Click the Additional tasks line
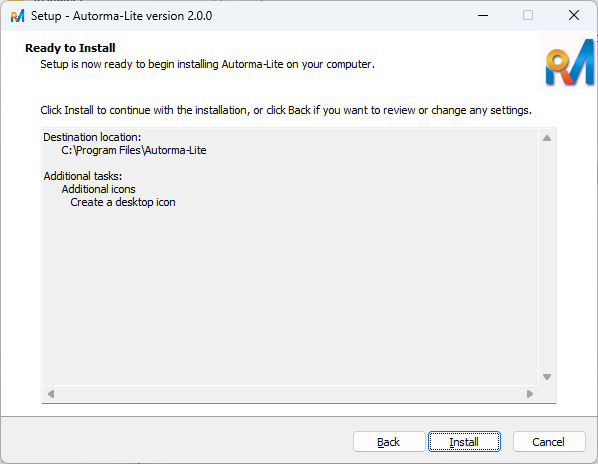Screen dimensions: 598x464 click(x=83, y=176)
